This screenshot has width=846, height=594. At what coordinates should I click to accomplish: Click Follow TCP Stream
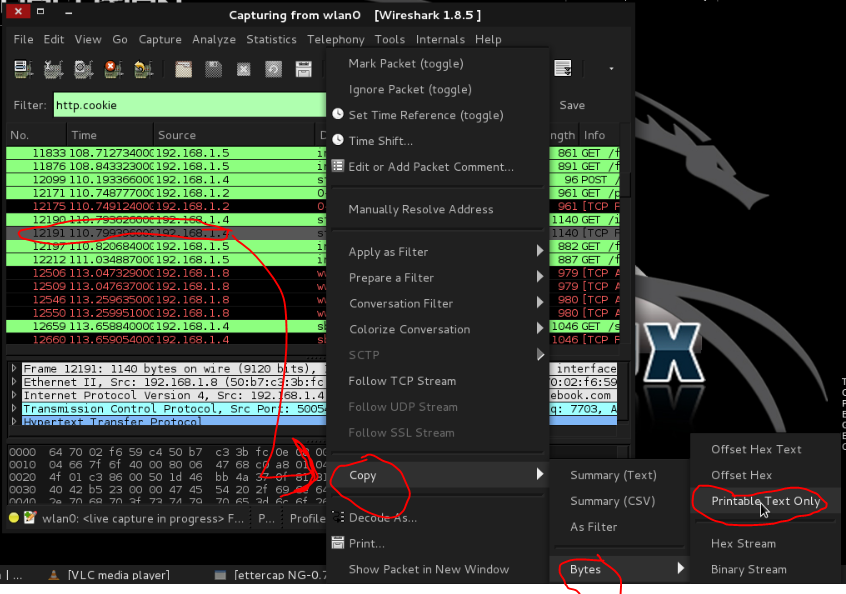[x=402, y=381]
